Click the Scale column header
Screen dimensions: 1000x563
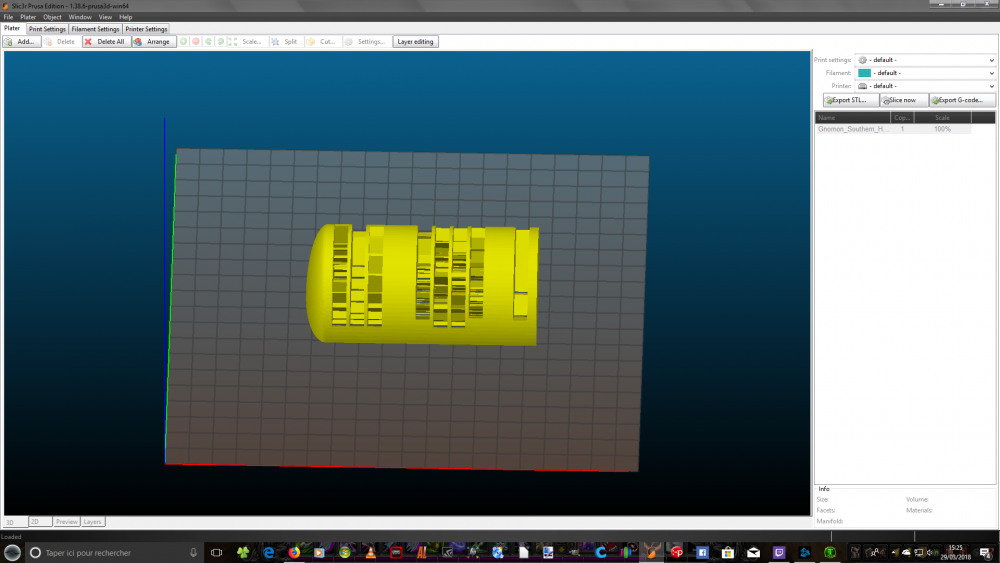coord(943,117)
